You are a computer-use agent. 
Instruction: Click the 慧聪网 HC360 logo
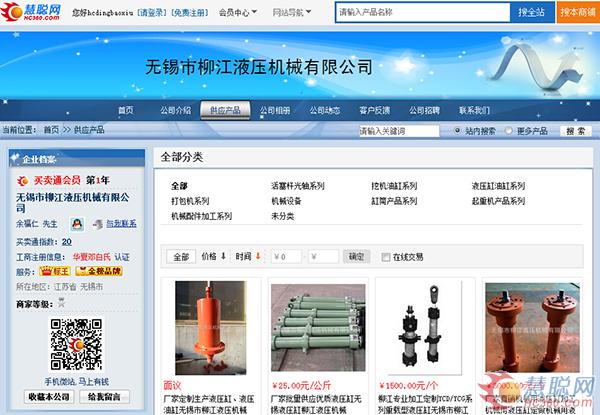pyautogui.click(x=31, y=11)
